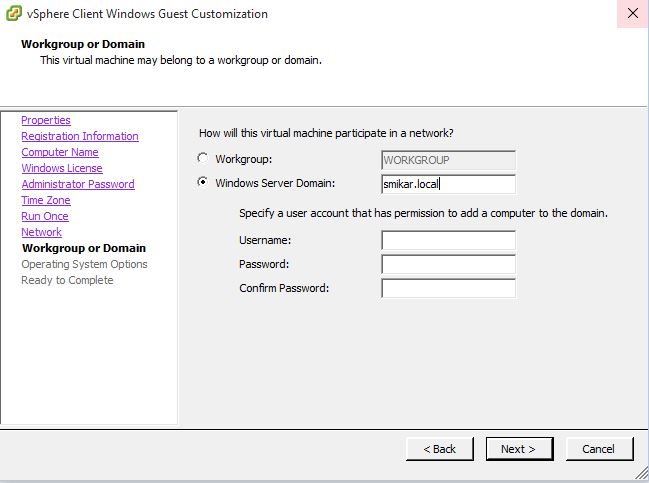
Task: Jump to the Network step
Action: tap(41, 232)
